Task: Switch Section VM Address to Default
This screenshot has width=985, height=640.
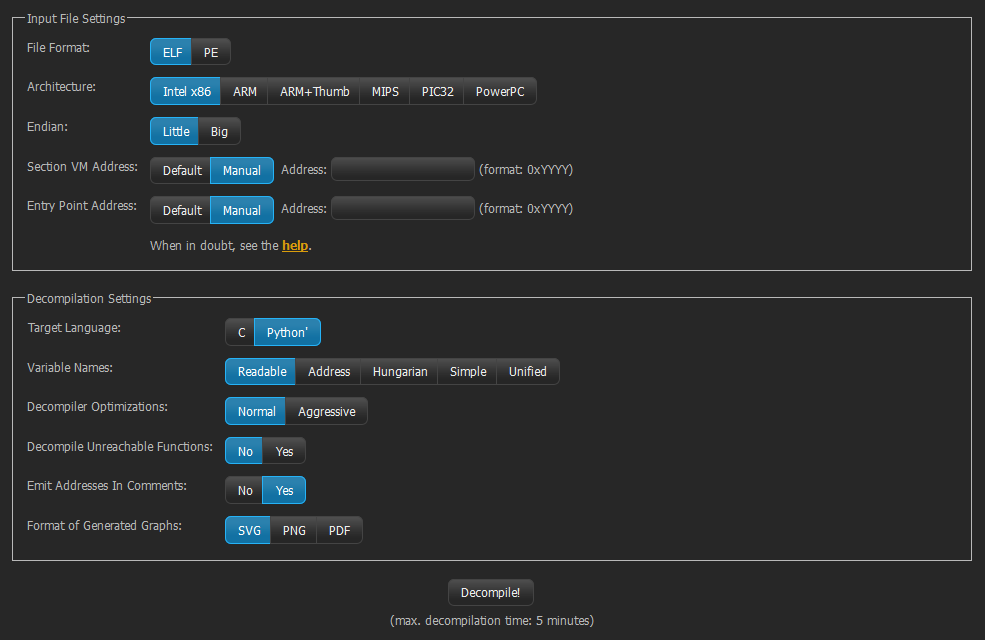Action: [x=182, y=171]
